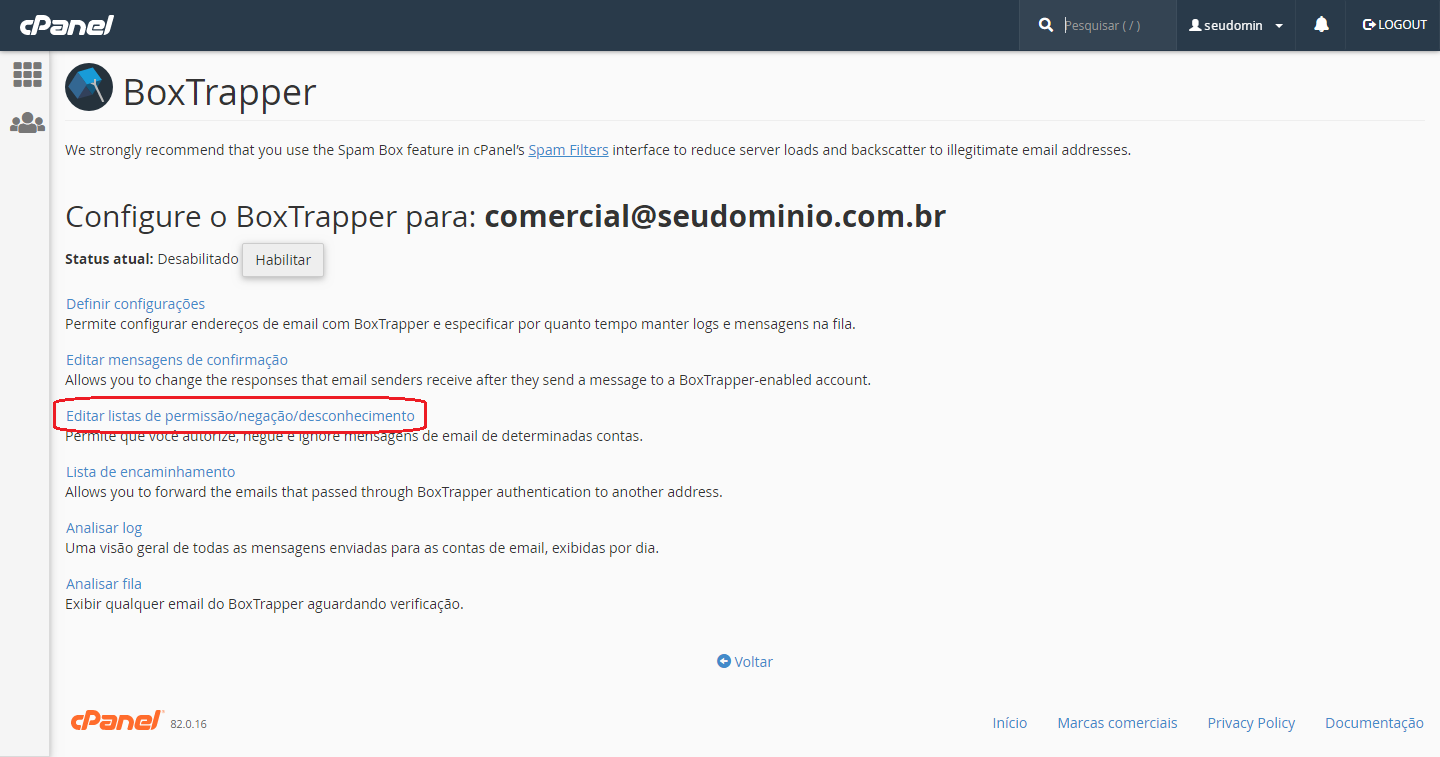This screenshot has height=757, width=1440.
Task: Open the Privacy Policy footer link
Action: tap(1251, 723)
